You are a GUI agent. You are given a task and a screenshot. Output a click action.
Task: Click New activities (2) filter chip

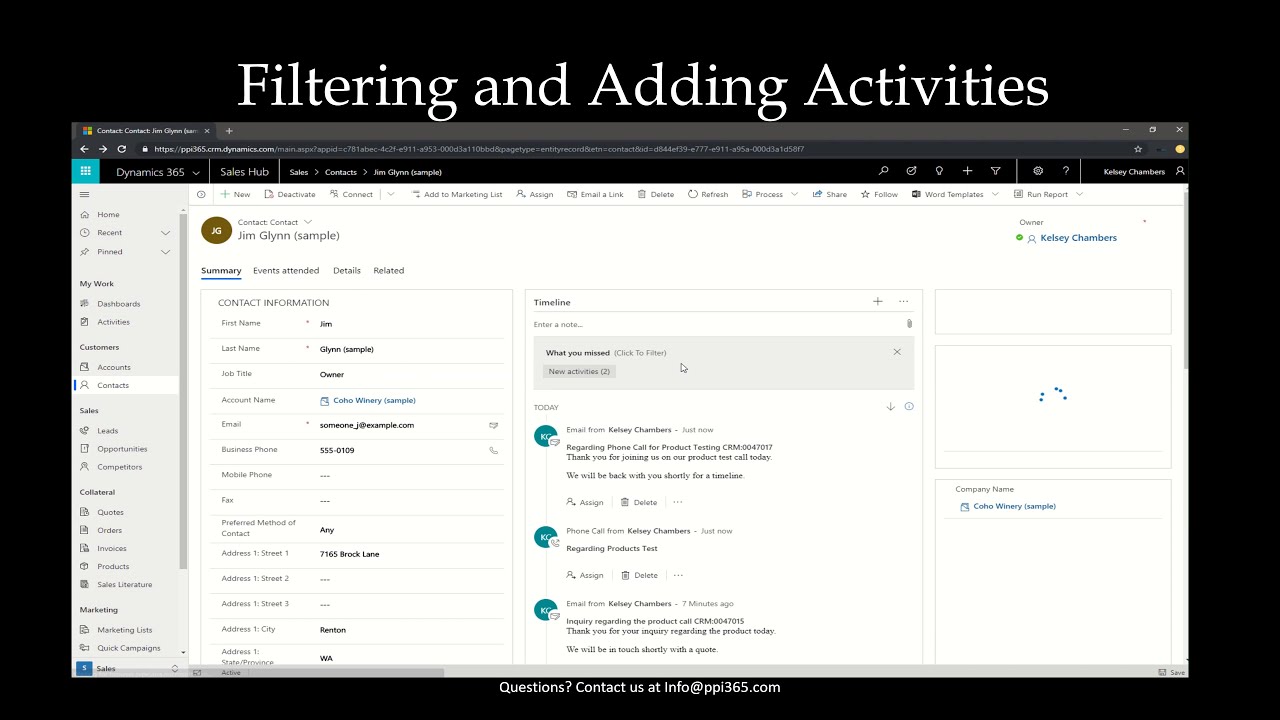tap(579, 371)
